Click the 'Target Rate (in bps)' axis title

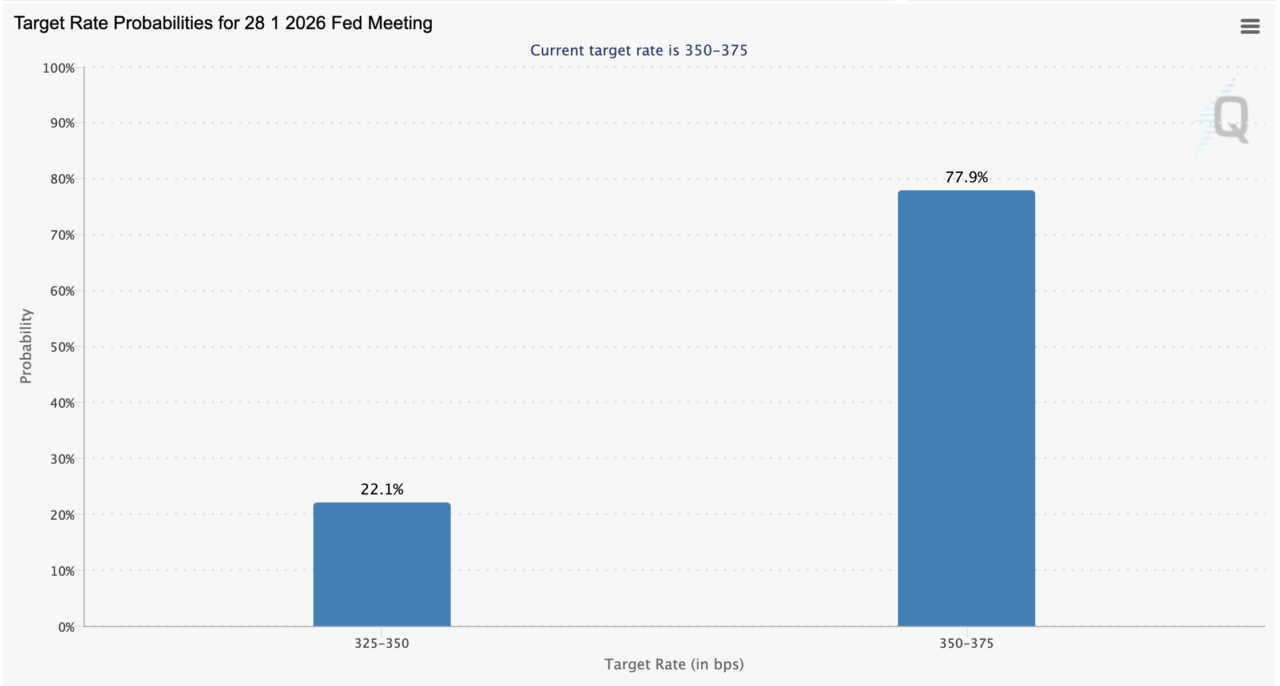[x=674, y=665]
